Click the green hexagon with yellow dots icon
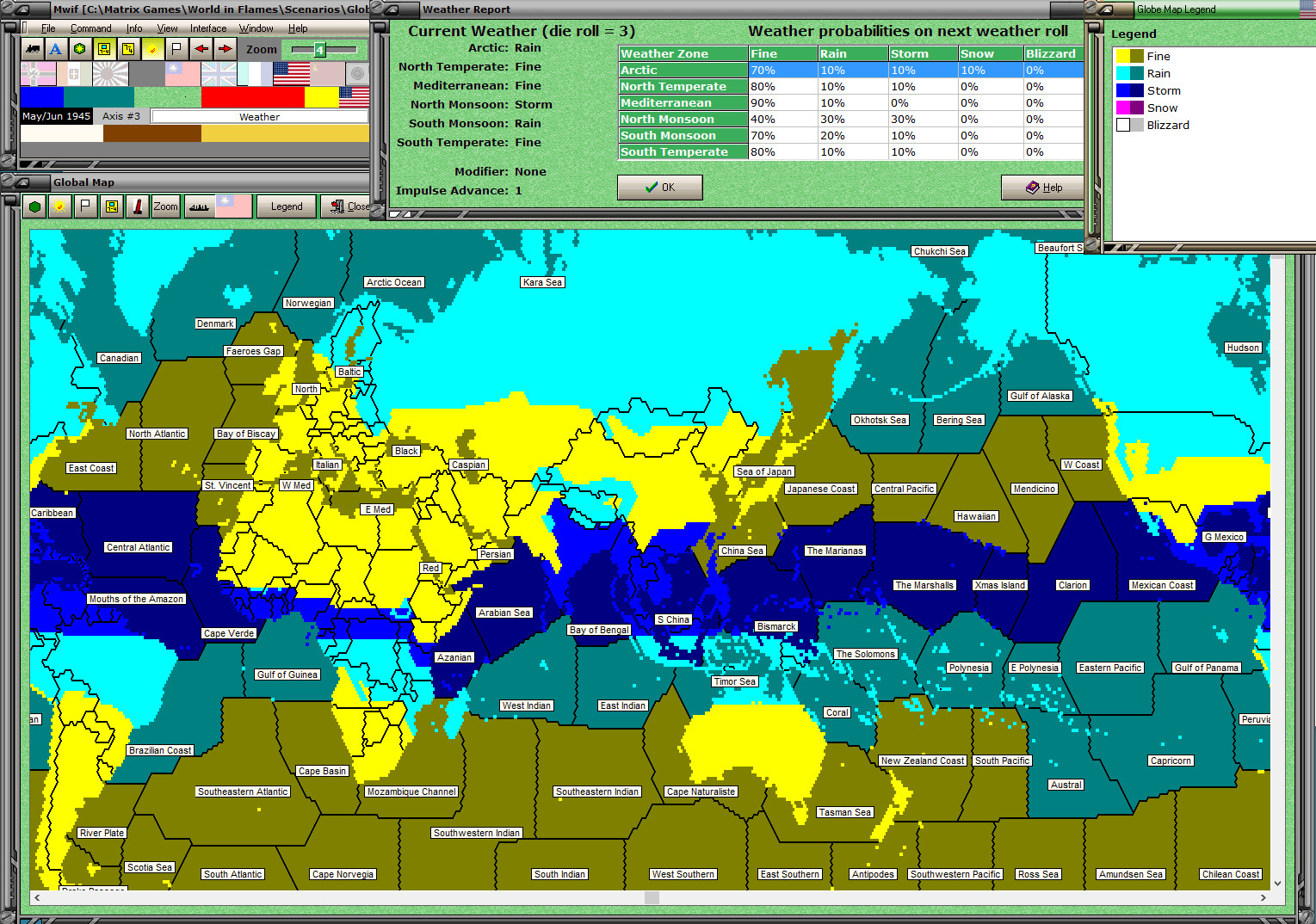This screenshot has width=1316, height=924. point(79,49)
